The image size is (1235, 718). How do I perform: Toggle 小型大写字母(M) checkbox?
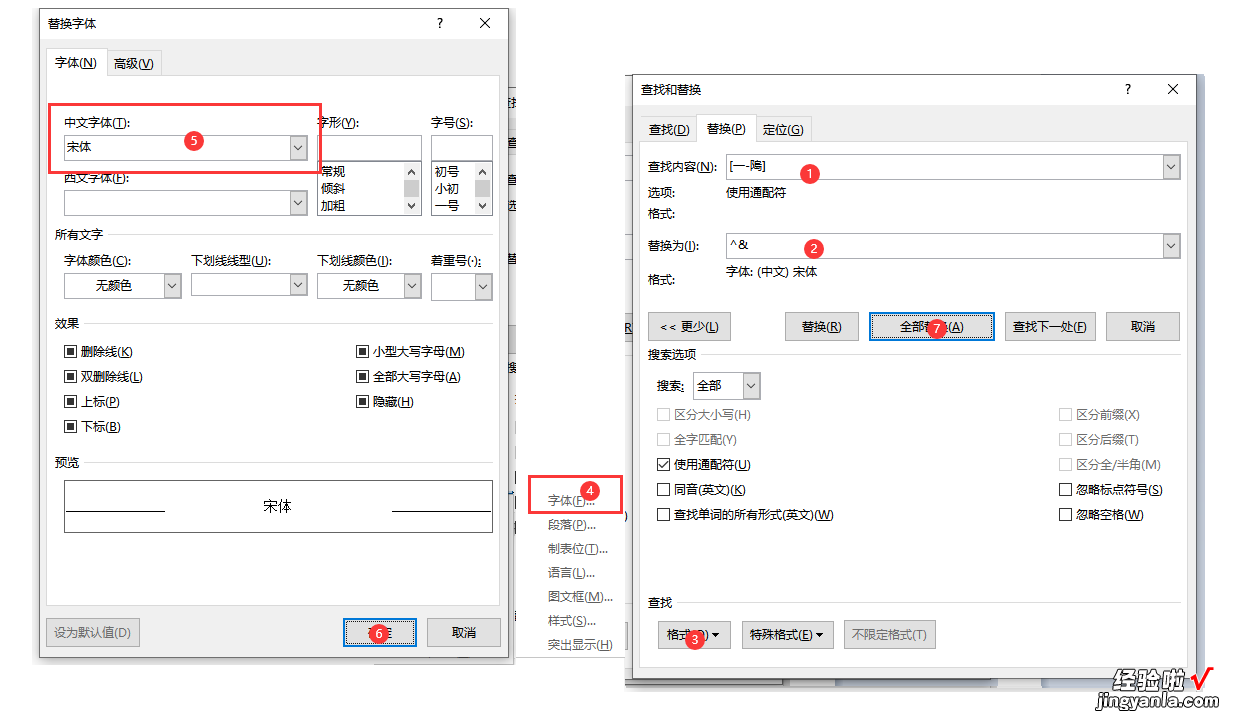363,352
